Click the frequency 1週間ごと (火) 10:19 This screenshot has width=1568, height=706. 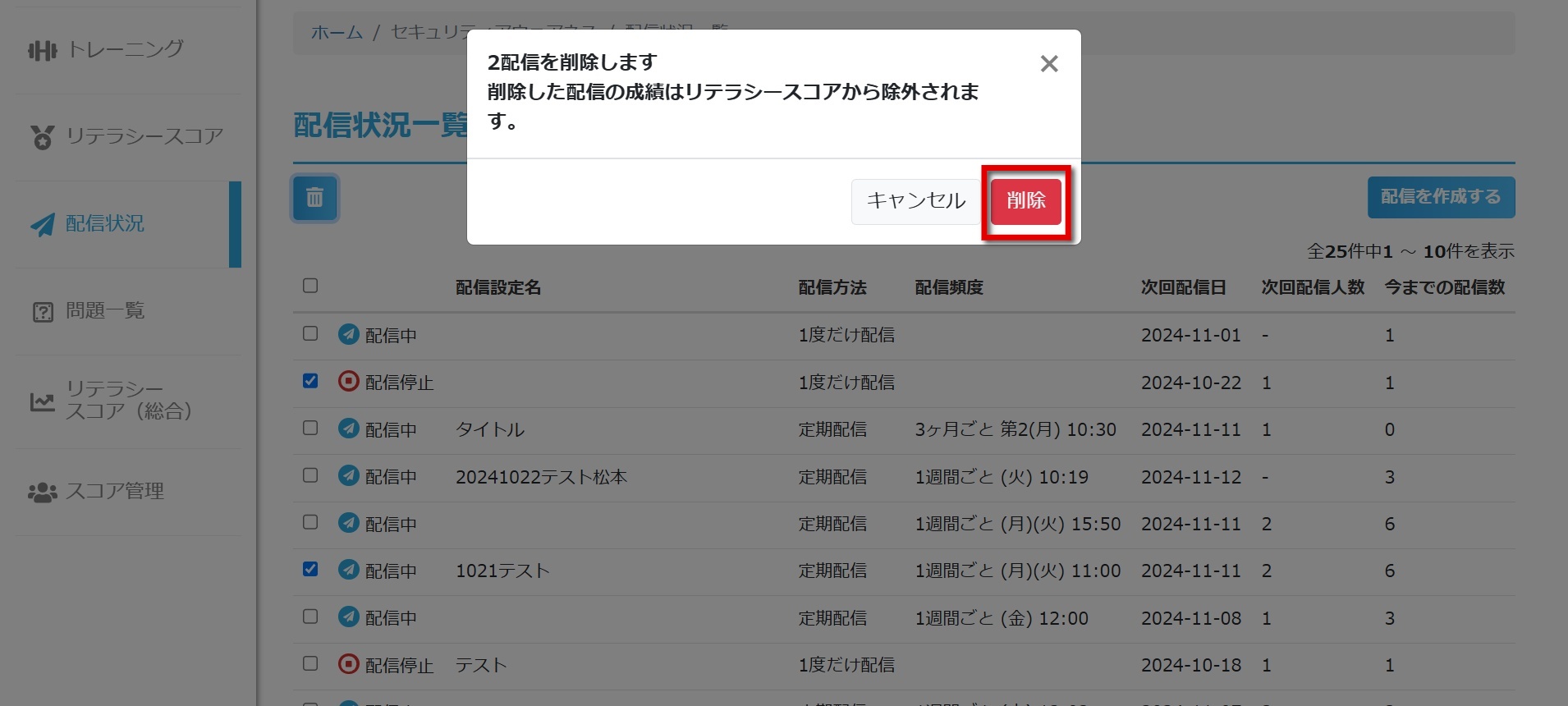[x=1002, y=477]
